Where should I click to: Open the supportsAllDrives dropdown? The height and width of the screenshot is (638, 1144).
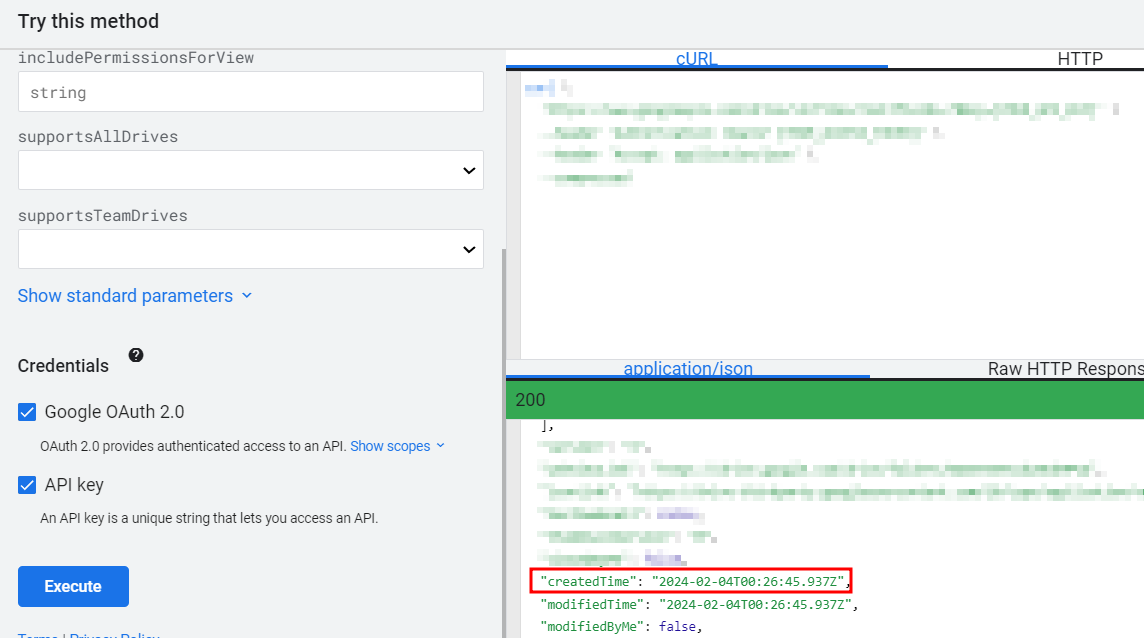pos(250,170)
